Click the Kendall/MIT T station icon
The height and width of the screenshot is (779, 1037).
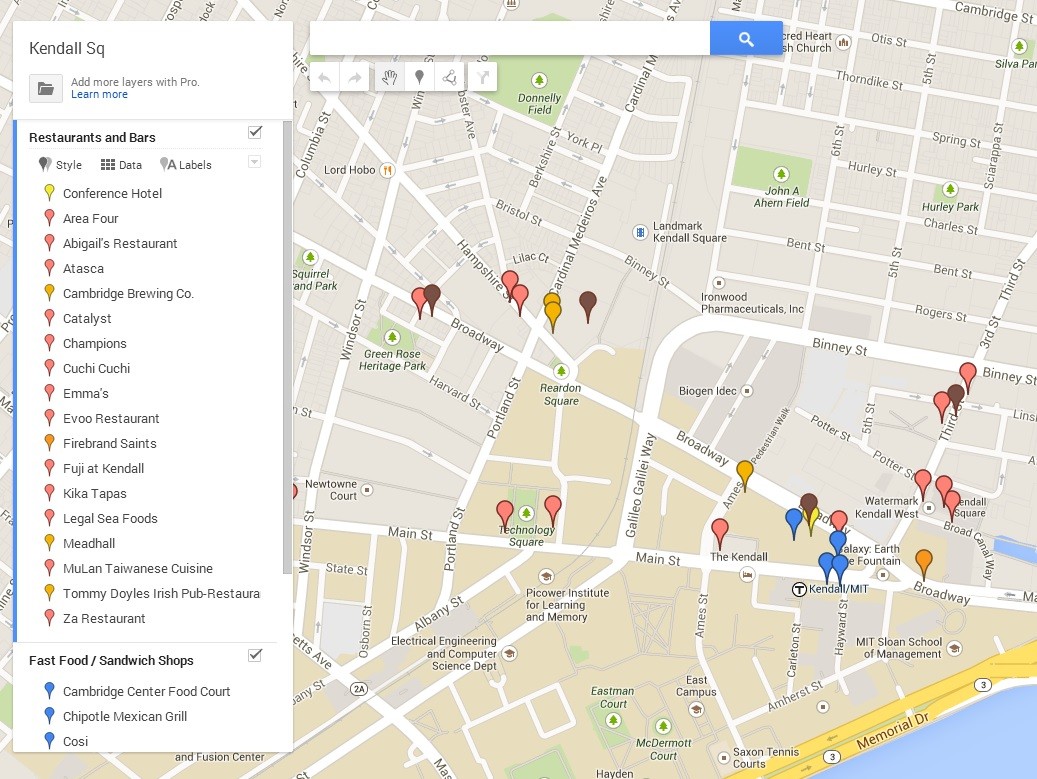tap(799, 589)
